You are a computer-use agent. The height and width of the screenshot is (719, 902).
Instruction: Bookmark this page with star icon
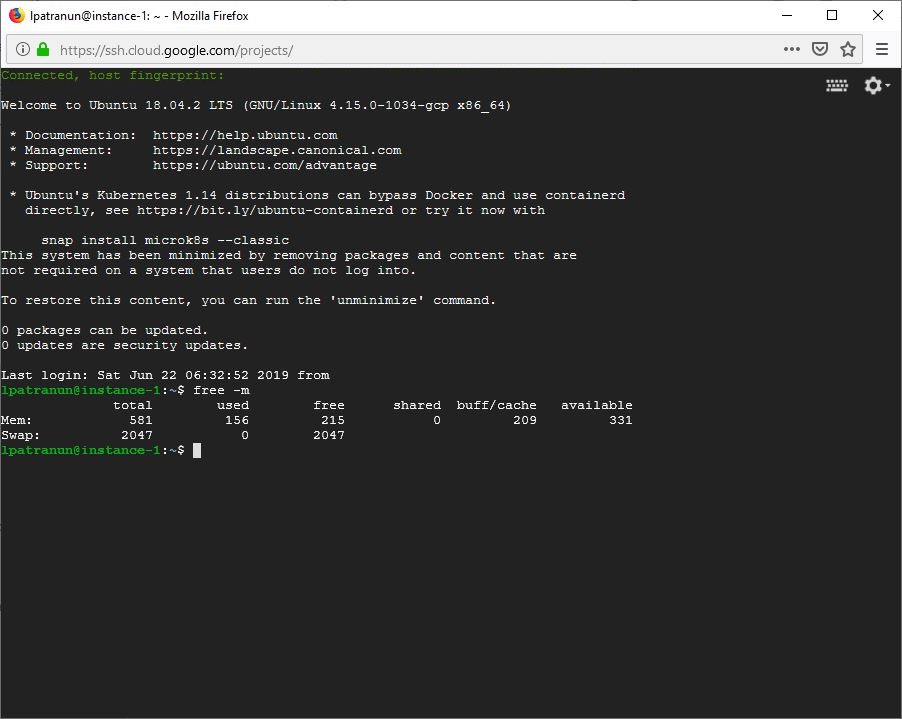pos(848,49)
